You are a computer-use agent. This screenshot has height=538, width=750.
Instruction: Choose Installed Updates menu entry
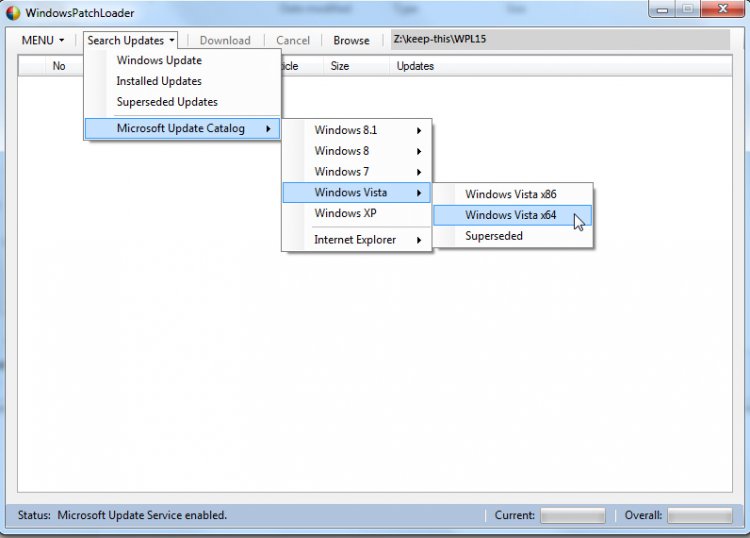(x=182, y=81)
